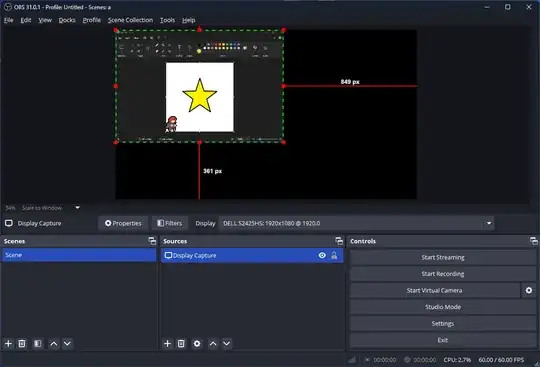Screen dimensions: 540x367
Task: Click the OBS logo in title bar
Action: pyautogui.click(x=8, y=7)
